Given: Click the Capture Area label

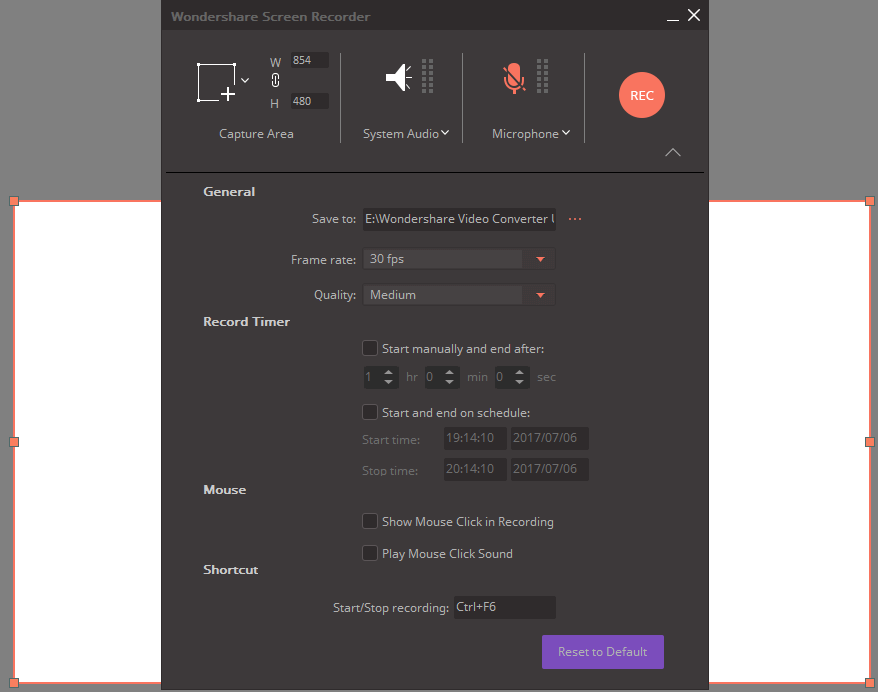Looking at the screenshot, I should pos(256,134).
